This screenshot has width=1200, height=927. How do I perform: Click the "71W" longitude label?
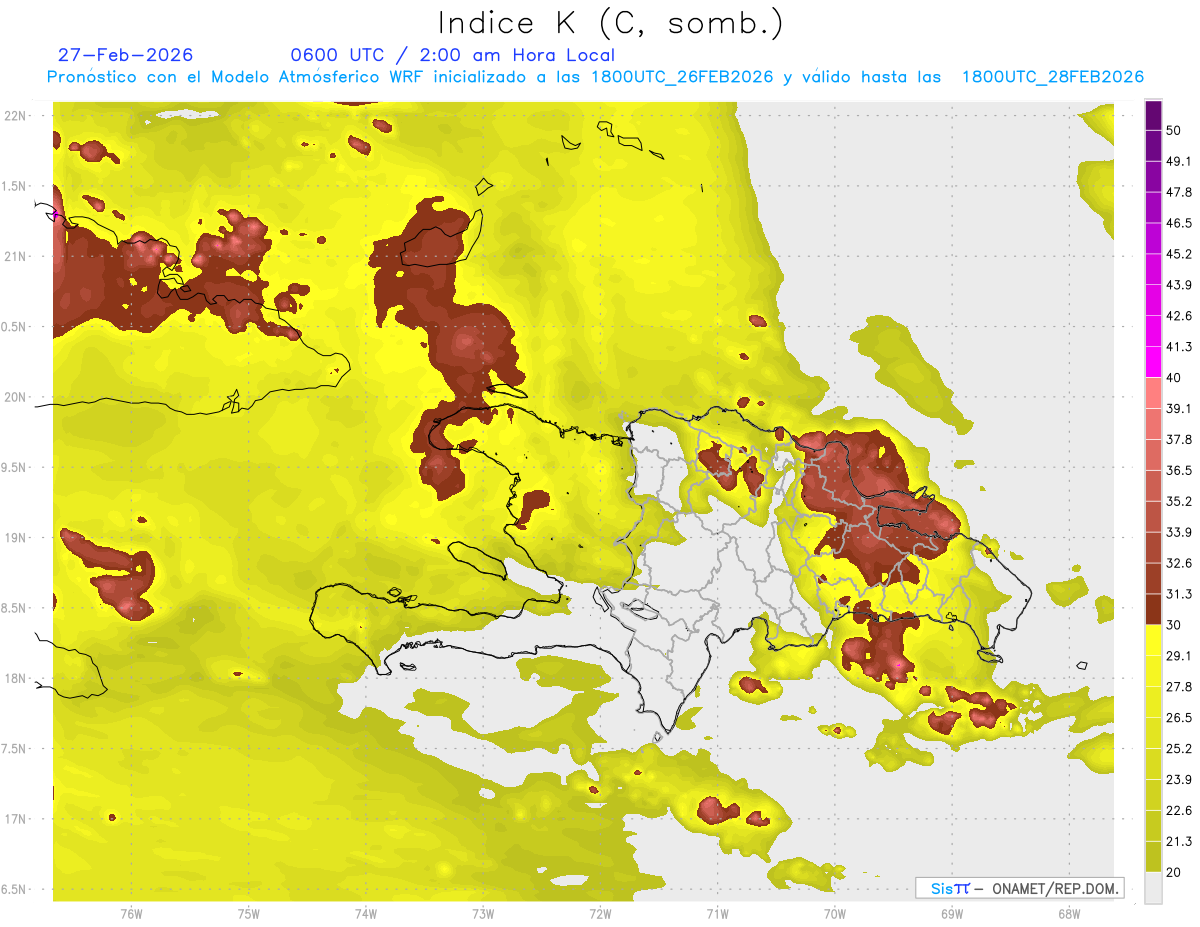coord(717,914)
